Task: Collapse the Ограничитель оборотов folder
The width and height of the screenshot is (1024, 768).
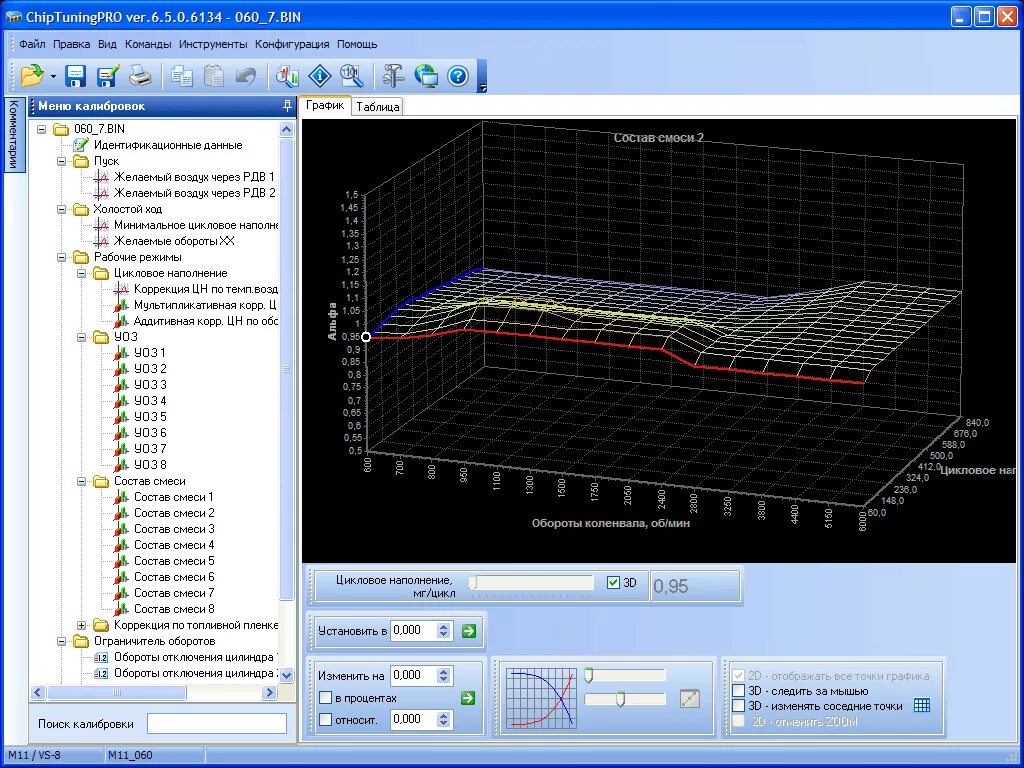Action: click(61, 641)
